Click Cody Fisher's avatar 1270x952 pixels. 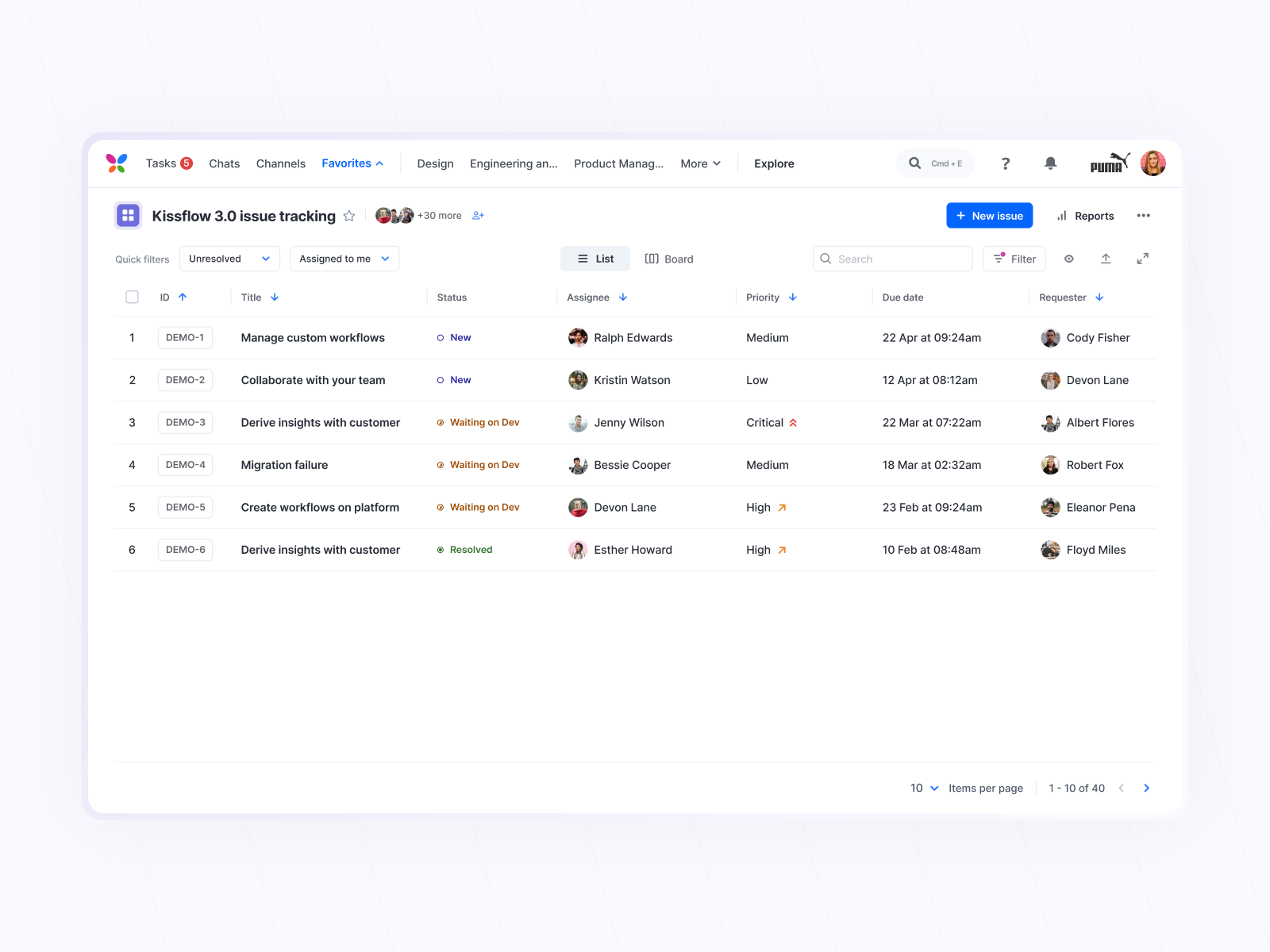[x=1050, y=338]
